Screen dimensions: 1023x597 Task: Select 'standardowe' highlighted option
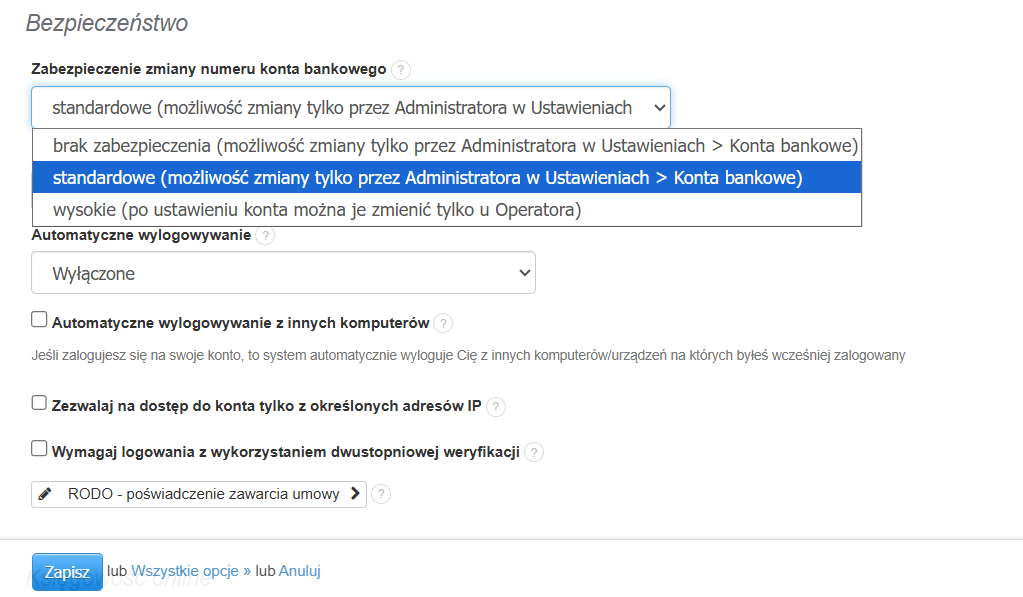(x=447, y=177)
